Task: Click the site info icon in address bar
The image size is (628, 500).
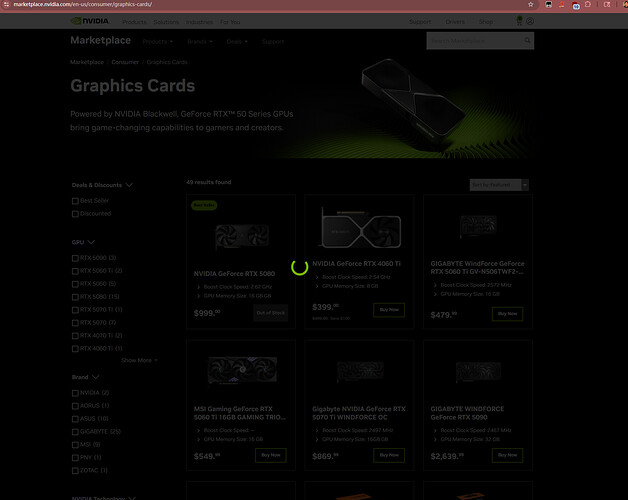Action: [6, 4]
